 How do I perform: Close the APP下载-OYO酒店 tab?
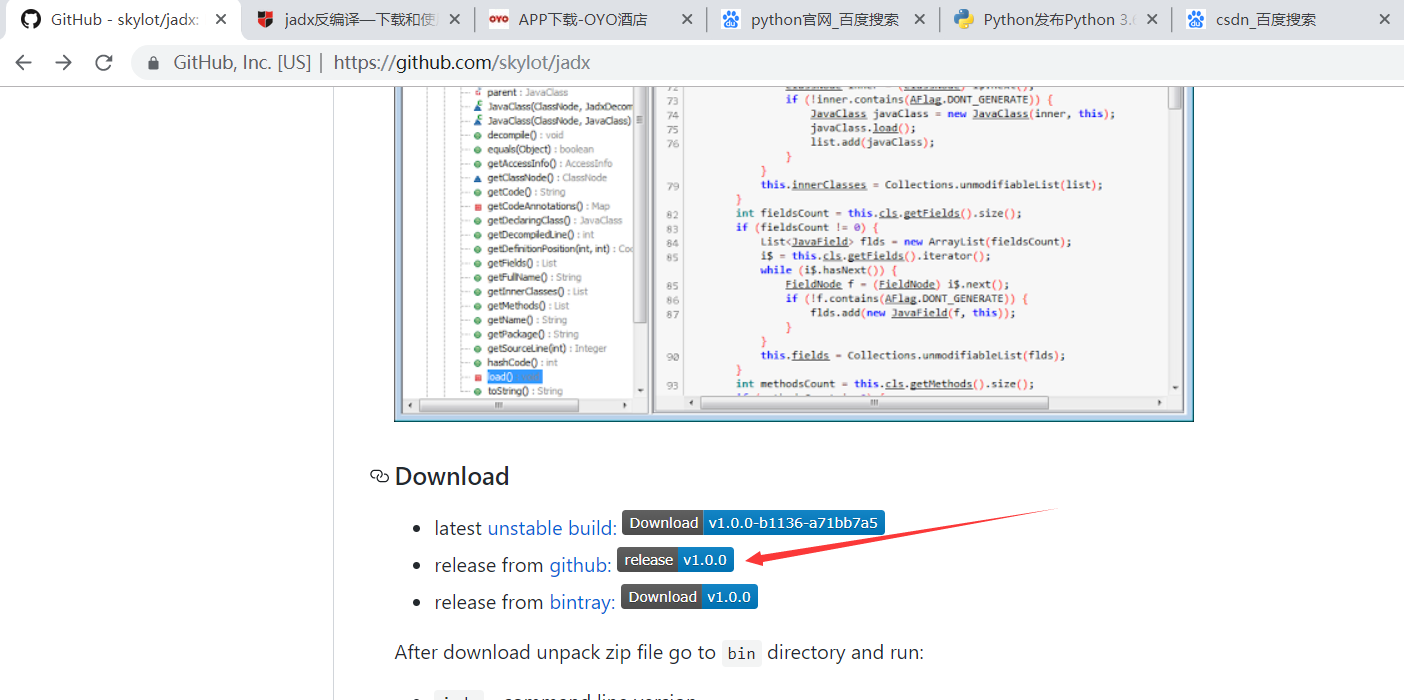687,19
